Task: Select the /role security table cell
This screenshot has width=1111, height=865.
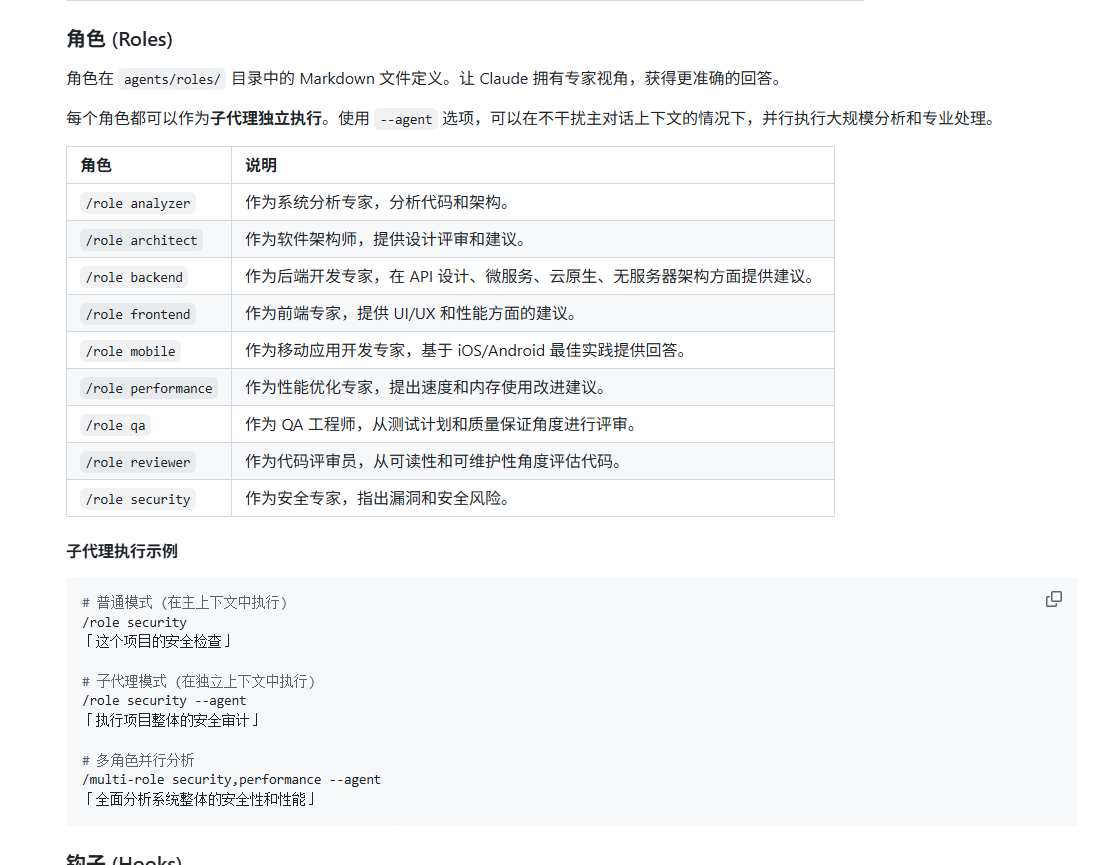Action: pos(138,499)
